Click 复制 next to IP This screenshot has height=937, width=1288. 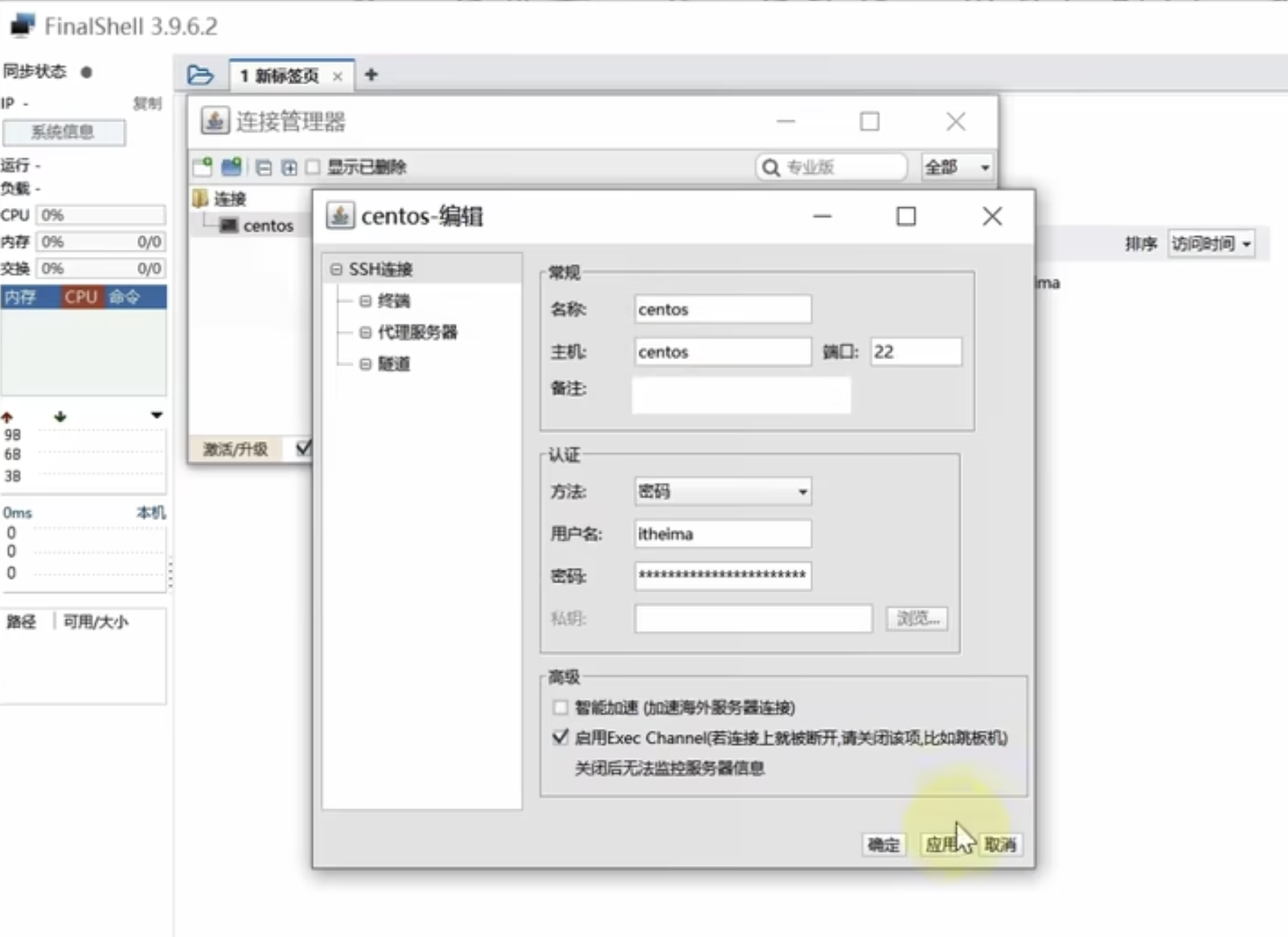point(147,104)
